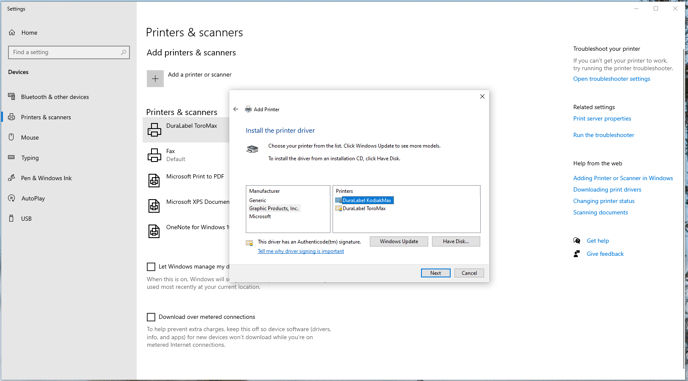Screen dimensions: 688x381
Task: Select Graphic Products, Inc. manufacturer
Action: click(x=274, y=208)
